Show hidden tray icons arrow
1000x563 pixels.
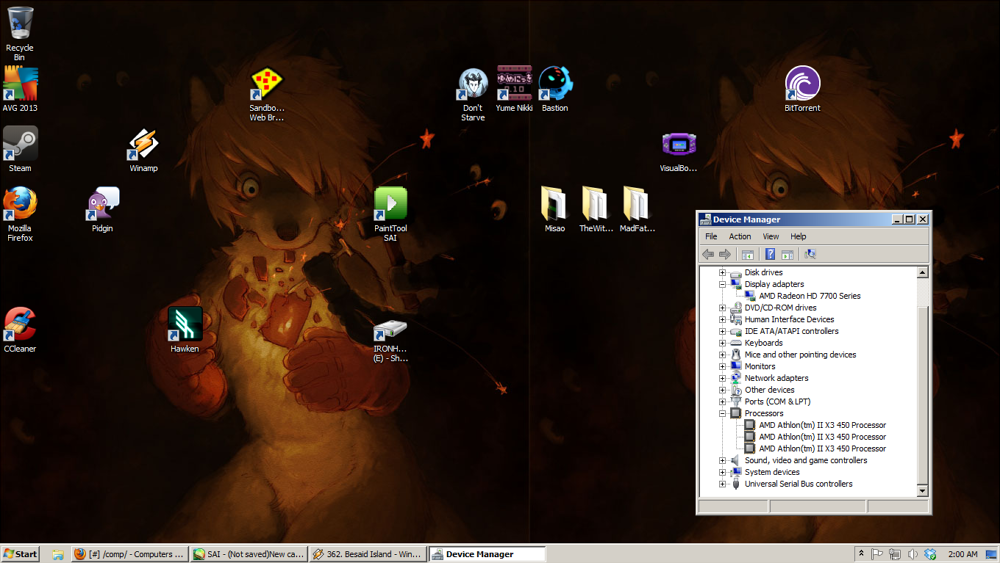861,554
